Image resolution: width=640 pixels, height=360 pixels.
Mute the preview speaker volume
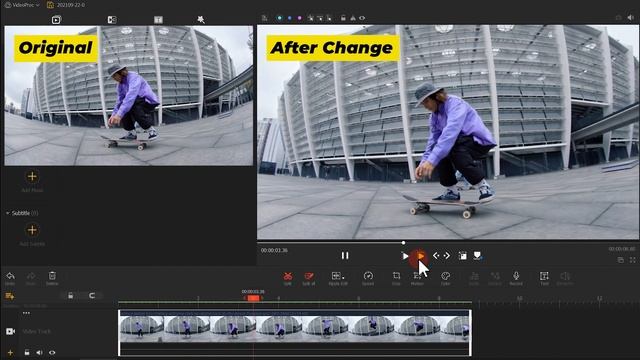(630, 18)
